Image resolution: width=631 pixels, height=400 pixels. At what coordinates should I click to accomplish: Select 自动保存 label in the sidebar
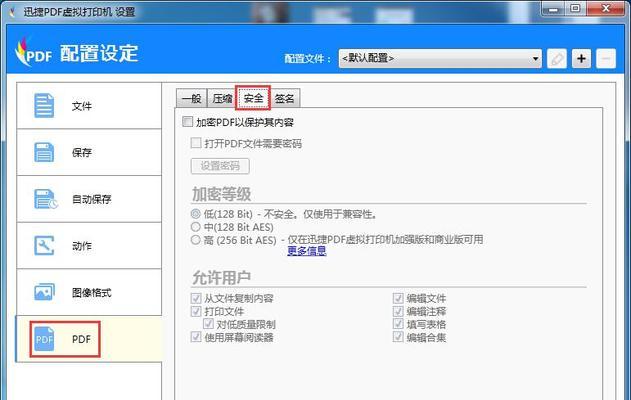click(x=91, y=199)
